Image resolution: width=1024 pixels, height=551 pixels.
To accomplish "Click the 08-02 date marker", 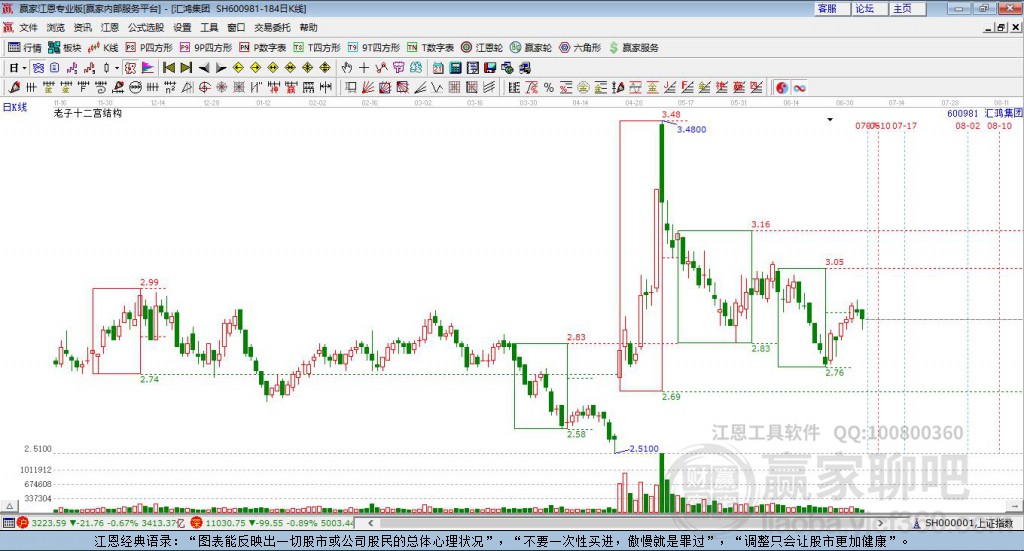I will (x=968, y=125).
